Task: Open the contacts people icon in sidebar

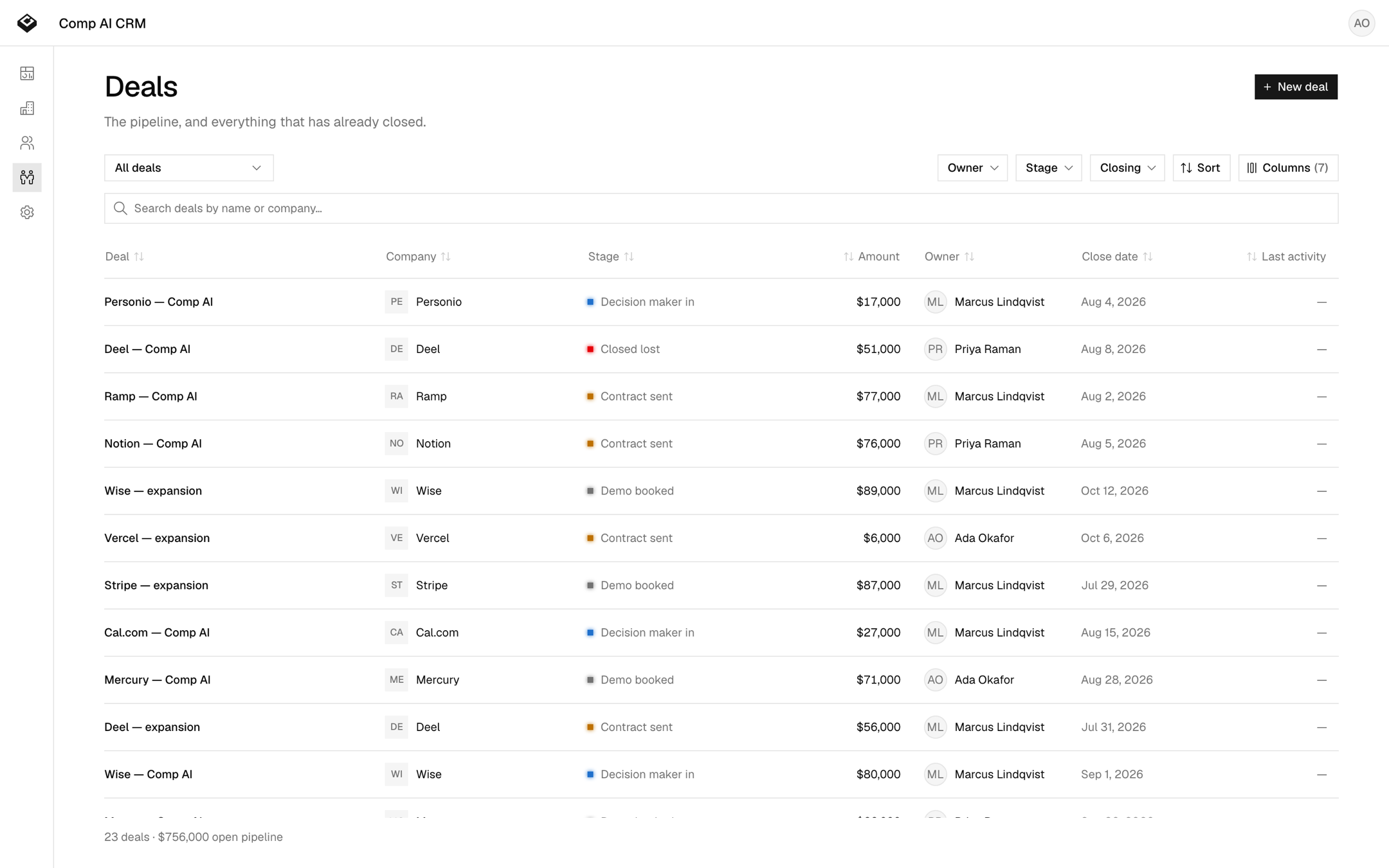Action: (27, 143)
